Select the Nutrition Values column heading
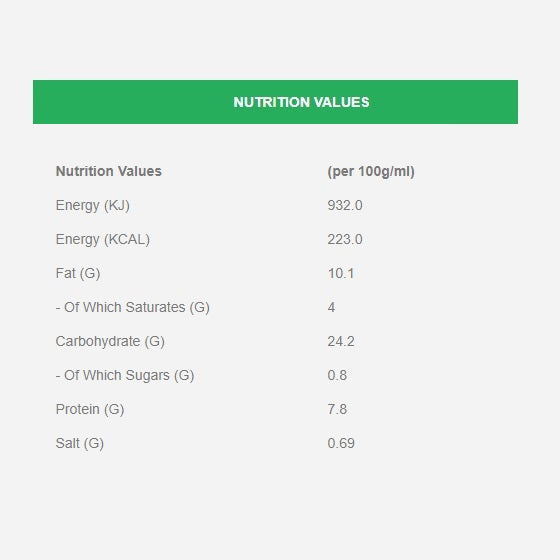Screen dimensions: 560x560 [109, 171]
